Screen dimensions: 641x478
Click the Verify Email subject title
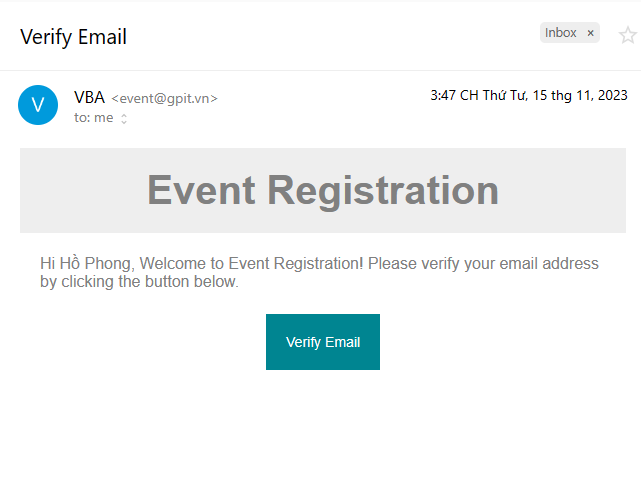(73, 38)
